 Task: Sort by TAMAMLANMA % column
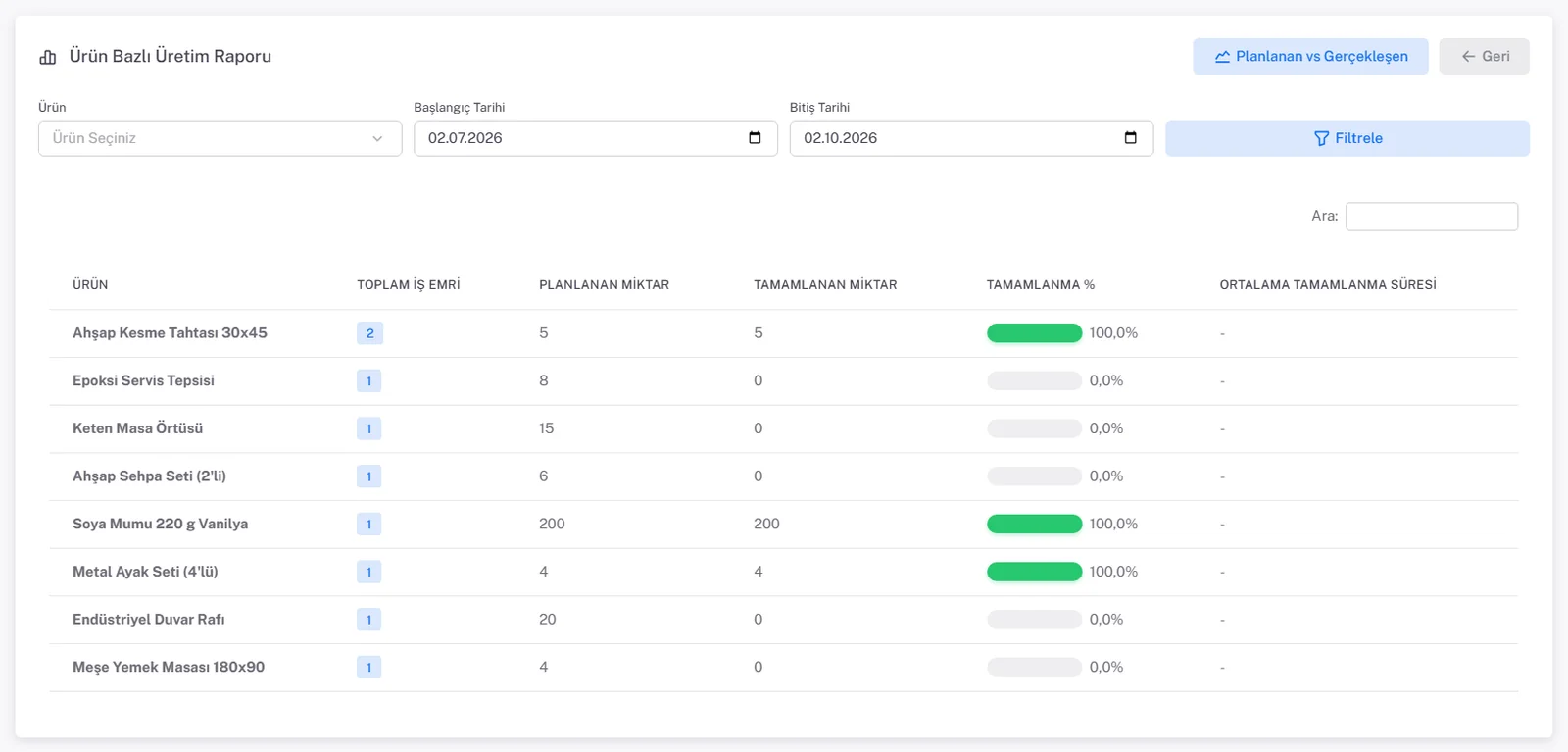click(x=1041, y=285)
